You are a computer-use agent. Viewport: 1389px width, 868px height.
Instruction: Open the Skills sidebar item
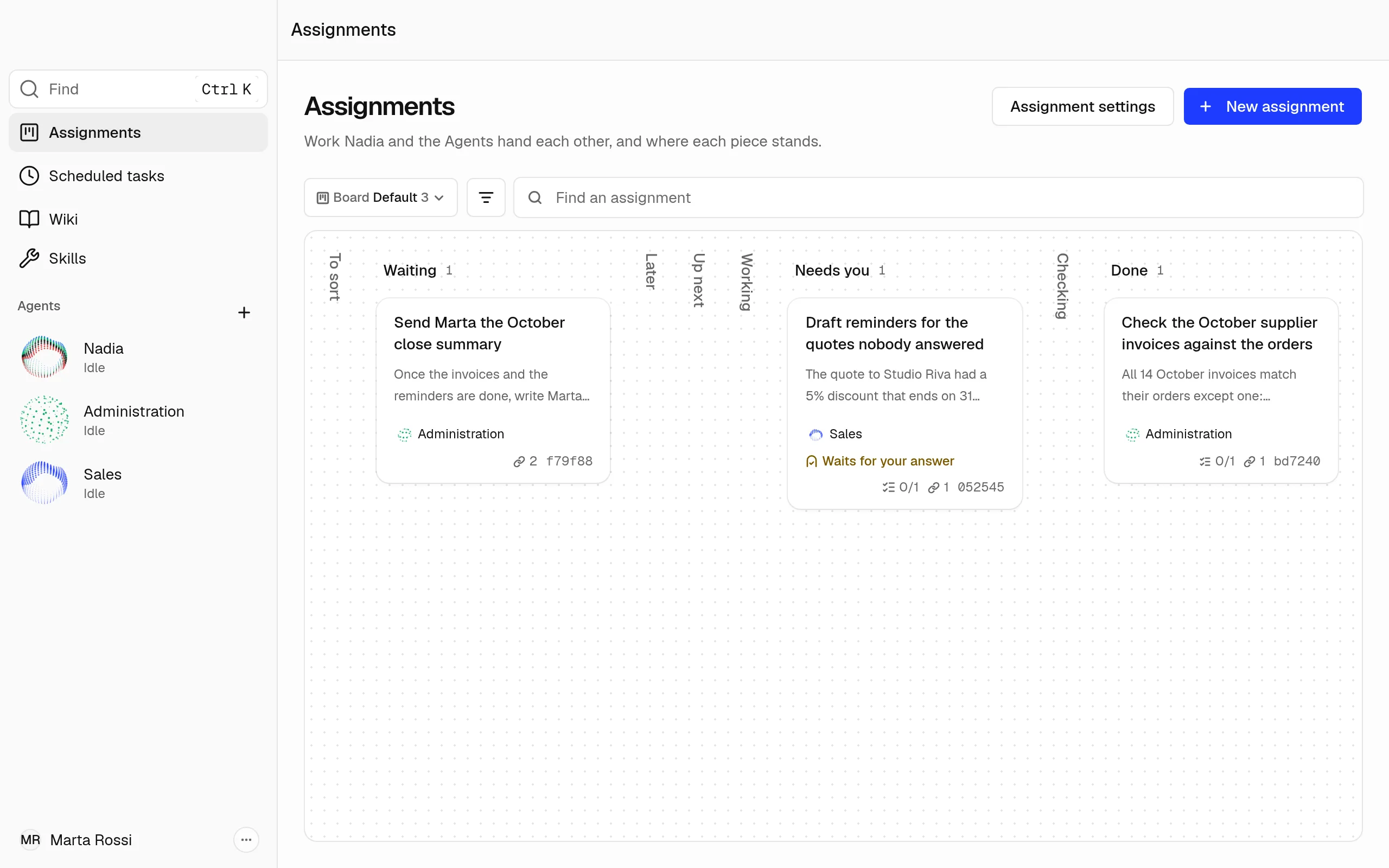pos(138,258)
